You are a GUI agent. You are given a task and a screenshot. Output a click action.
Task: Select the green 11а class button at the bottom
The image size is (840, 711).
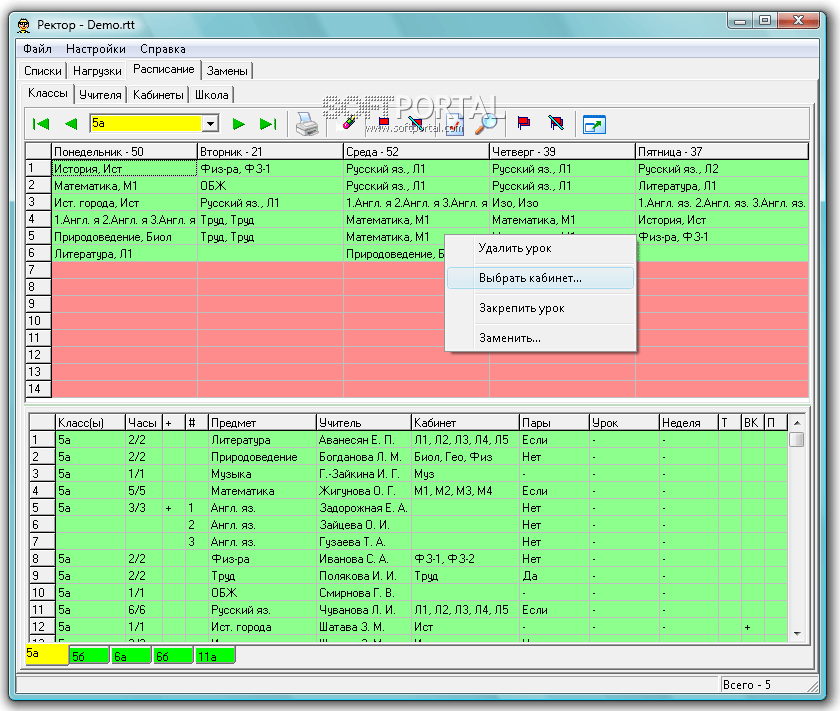(x=215, y=656)
